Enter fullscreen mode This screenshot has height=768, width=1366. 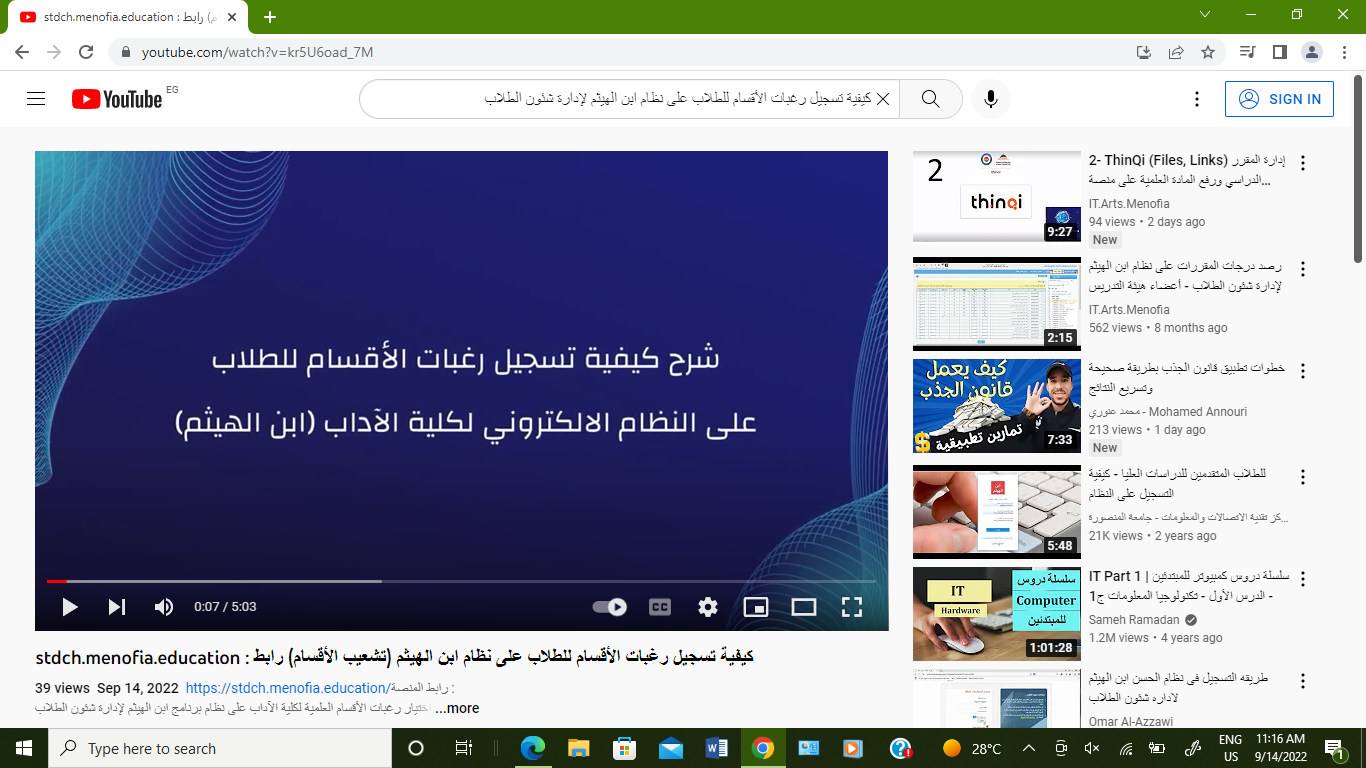coord(852,606)
